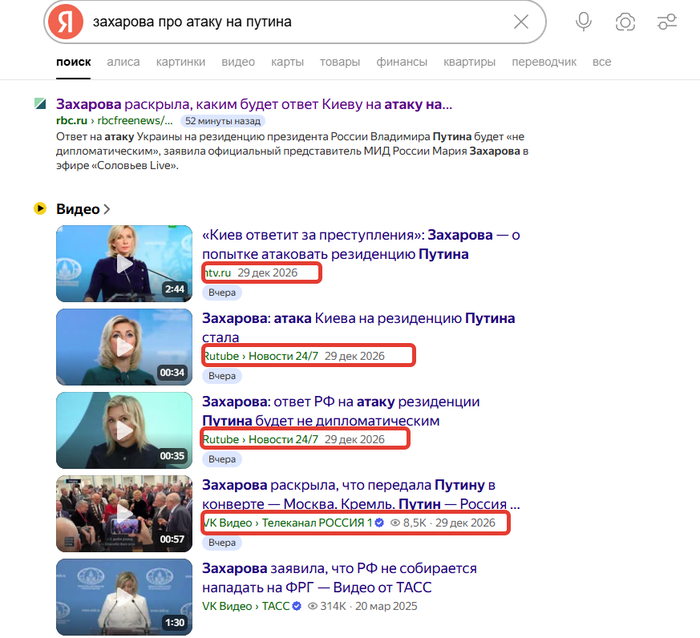Click the Yandex logo icon
Image resolution: width=700 pixels, height=638 pixels.
tap(66, 22)
